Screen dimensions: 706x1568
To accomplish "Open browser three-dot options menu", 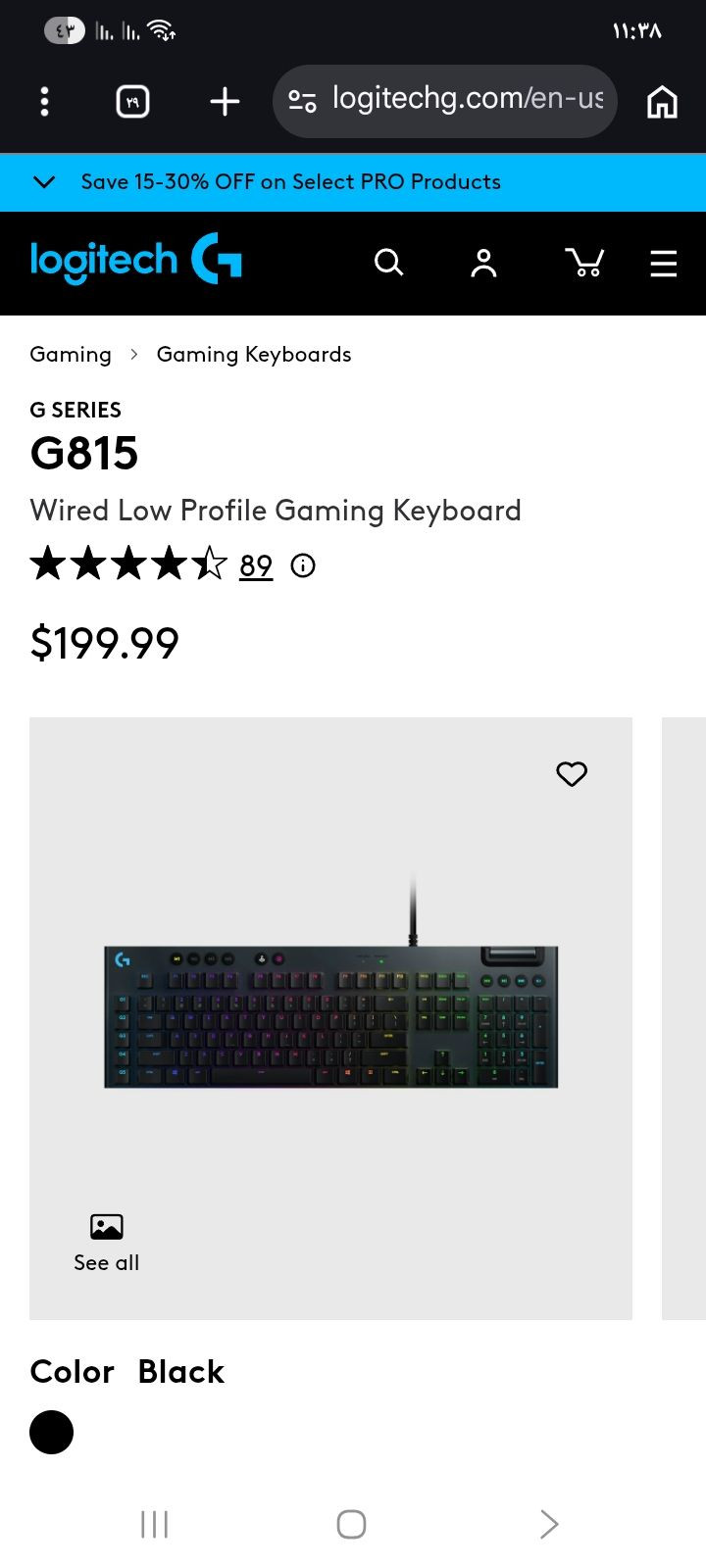I will click(x=44, y=101).
